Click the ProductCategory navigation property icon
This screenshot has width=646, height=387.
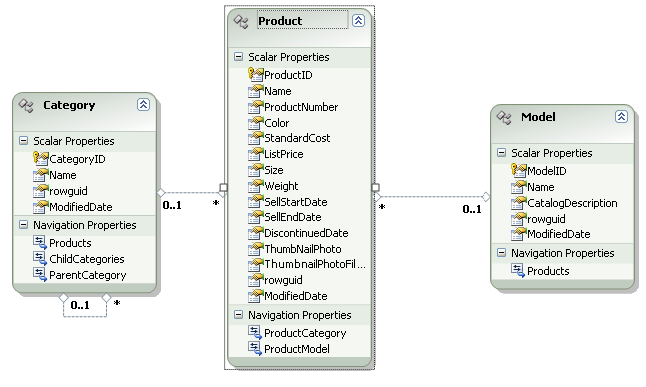pos(255,332)
